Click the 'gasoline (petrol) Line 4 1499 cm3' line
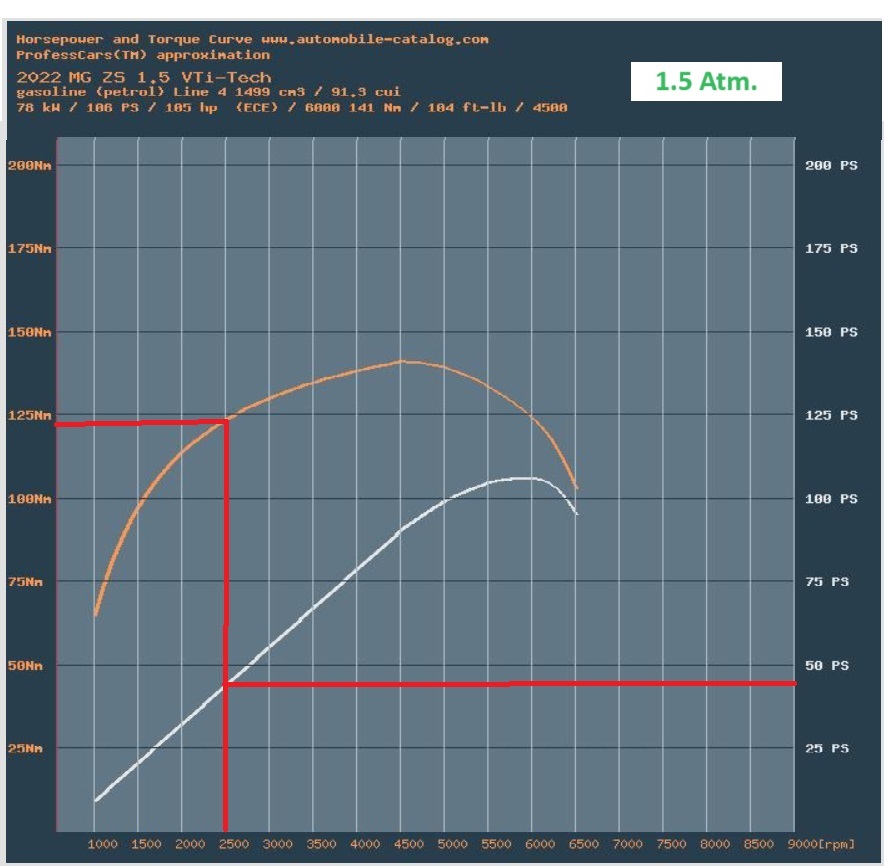This screenshot has height=866, width=884. point(208,91)
